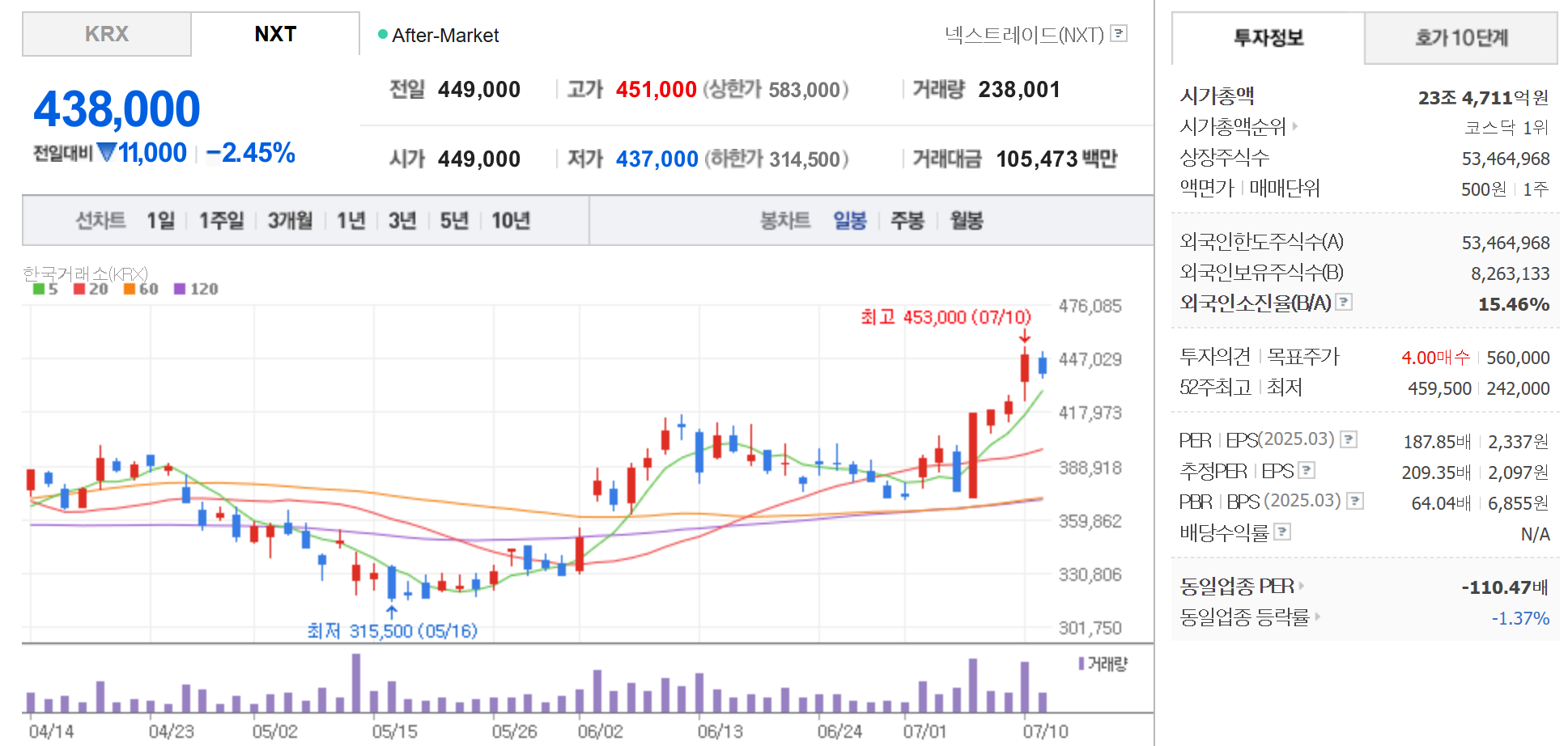Screen dimensions: 1568x746
Task: Expand the 동일업종 PER arrow
Action: click(x=1302, y=586)
